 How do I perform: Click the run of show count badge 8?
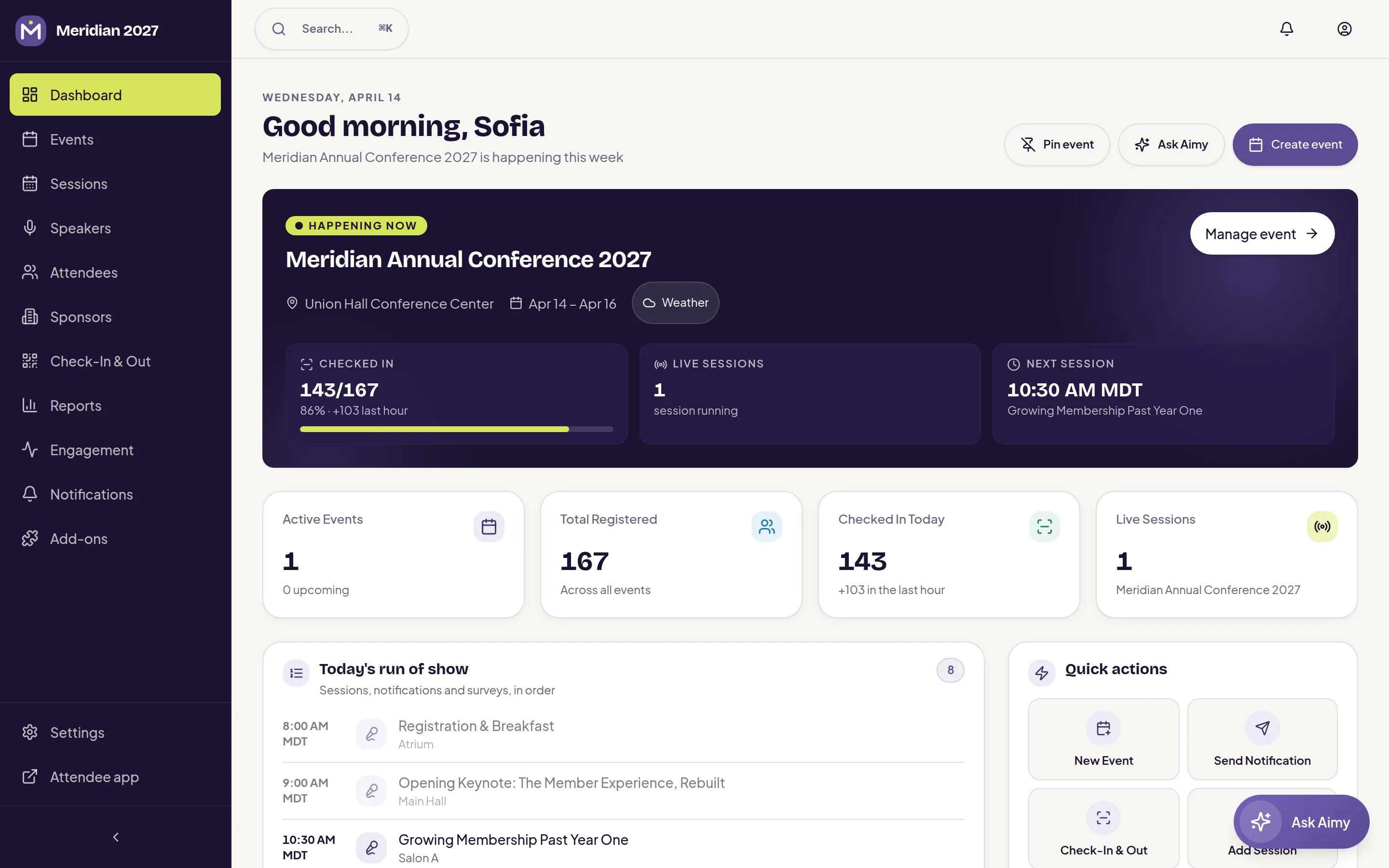click(951, 670)
